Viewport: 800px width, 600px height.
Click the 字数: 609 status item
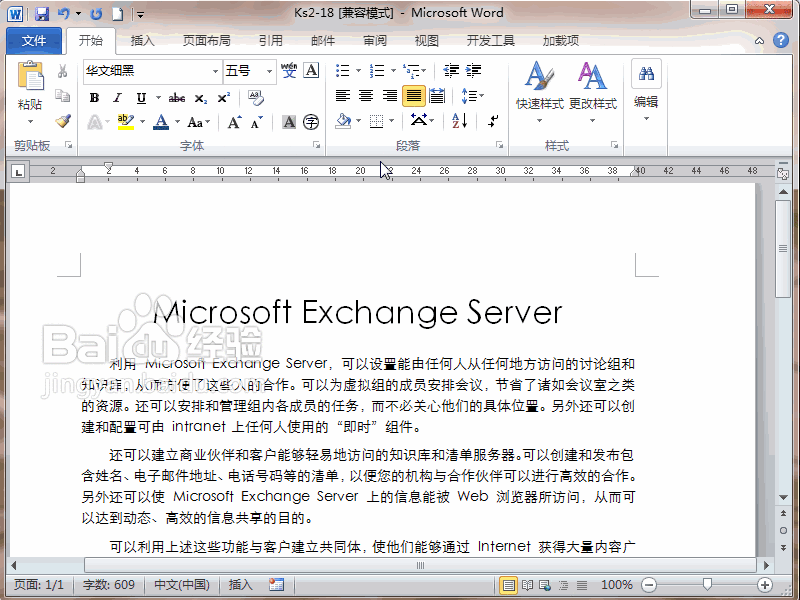[109, 585]
